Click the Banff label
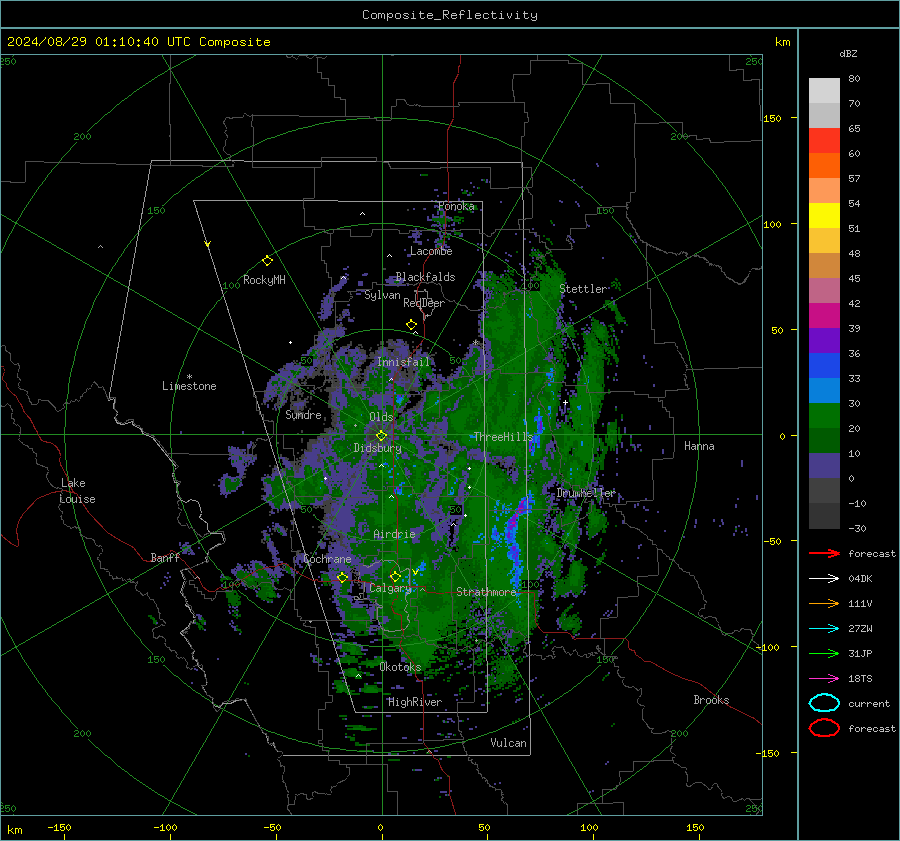 pyautogui.click(x=165, y=558)
